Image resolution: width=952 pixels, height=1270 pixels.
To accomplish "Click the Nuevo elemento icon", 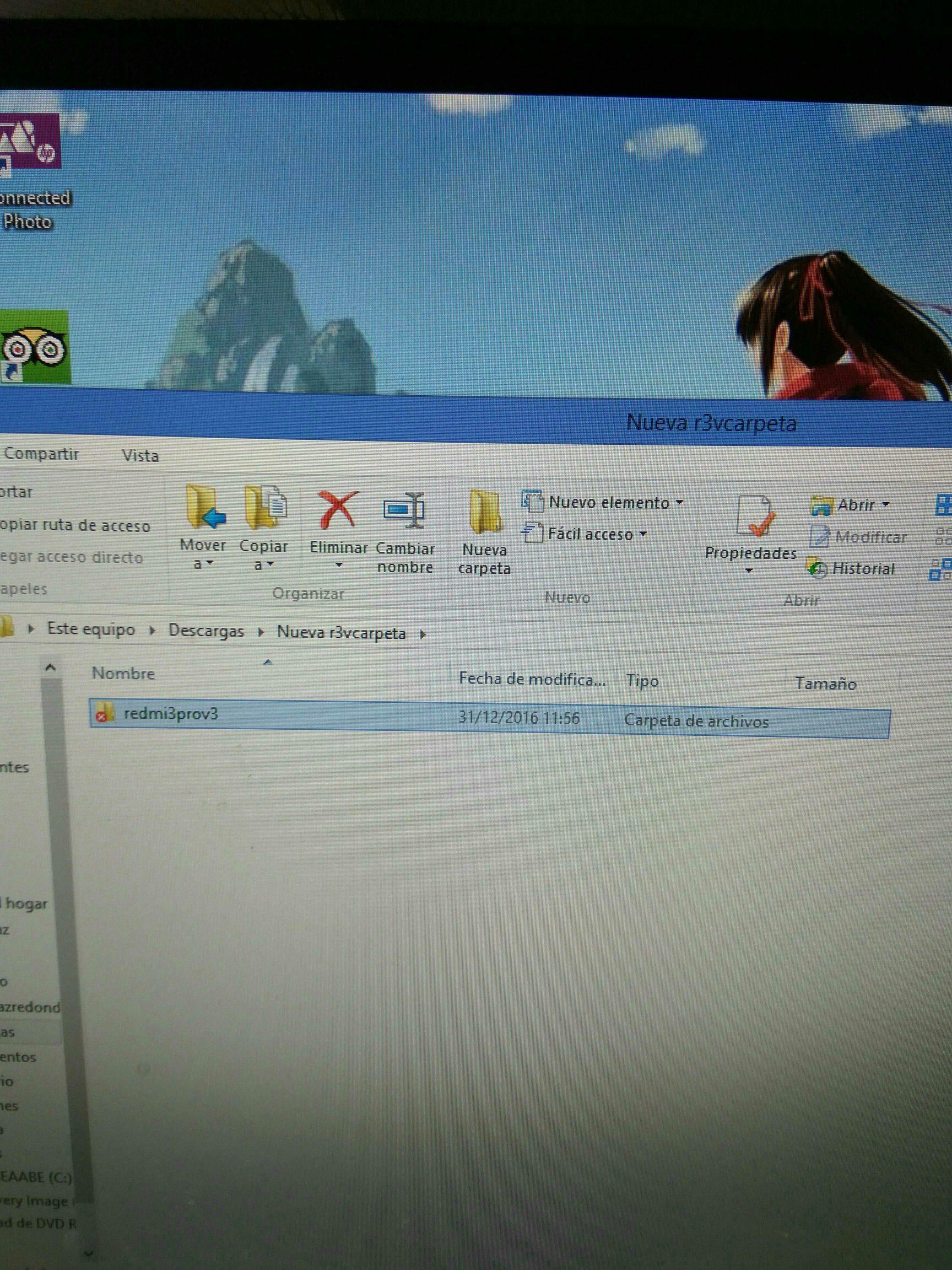I will pos(532,502).
